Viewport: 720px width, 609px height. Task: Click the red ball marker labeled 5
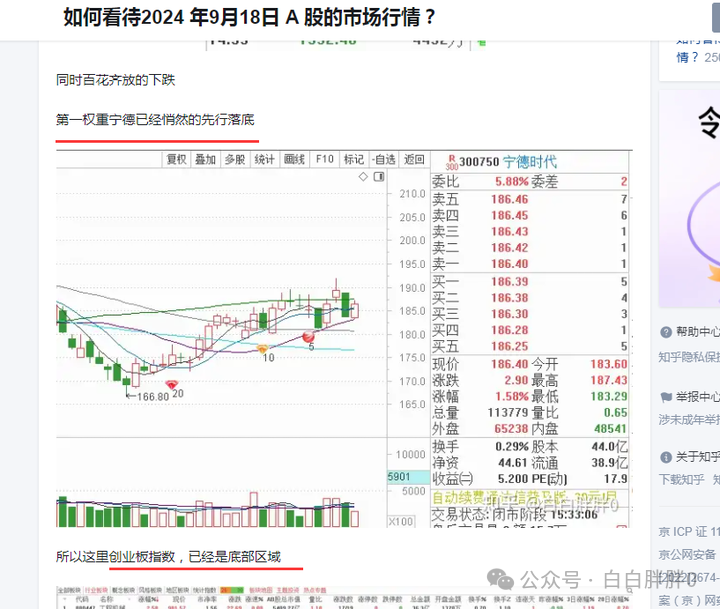[309, 337]
